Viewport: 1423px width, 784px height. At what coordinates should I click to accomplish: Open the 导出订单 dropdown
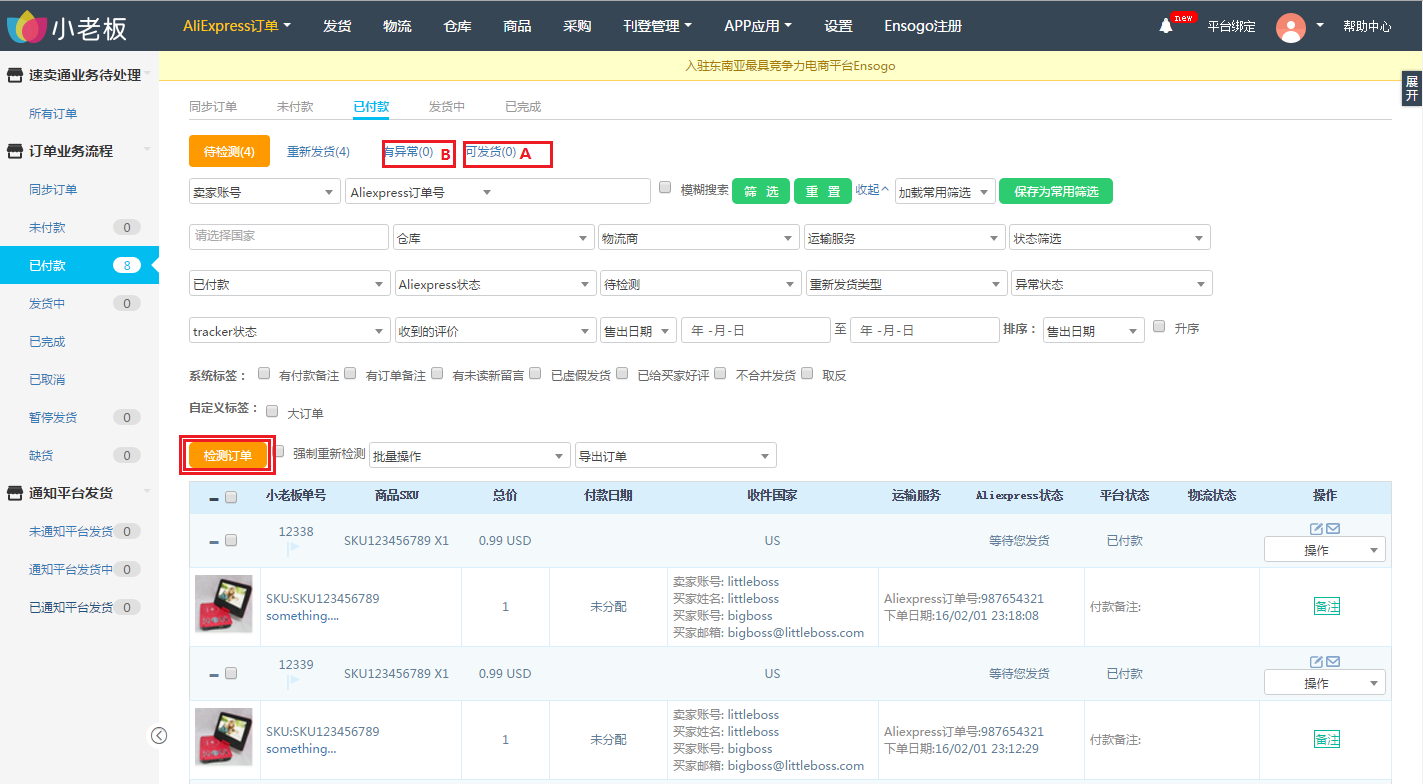675,456
